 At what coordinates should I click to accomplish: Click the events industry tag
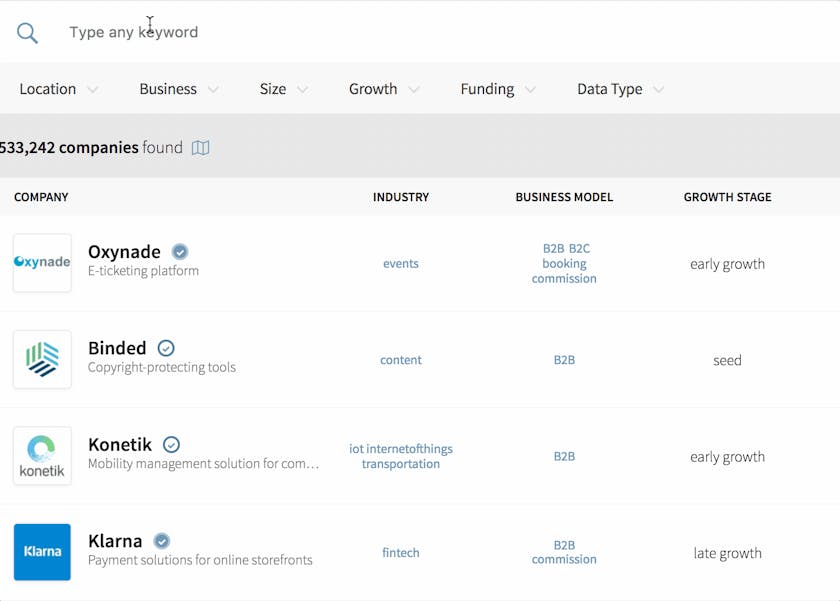[401, 264]
